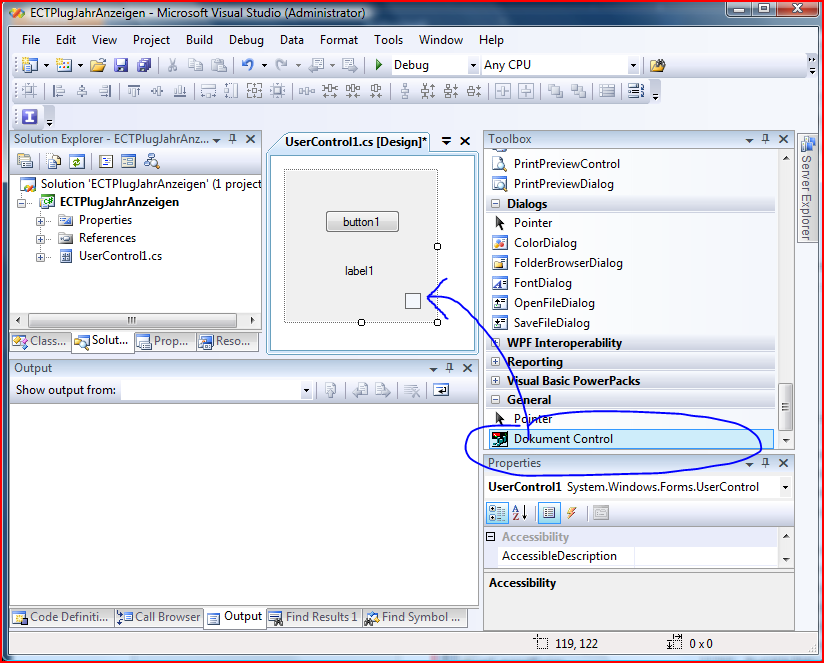
Task: Open the Build menu
Action: point(199,40)
